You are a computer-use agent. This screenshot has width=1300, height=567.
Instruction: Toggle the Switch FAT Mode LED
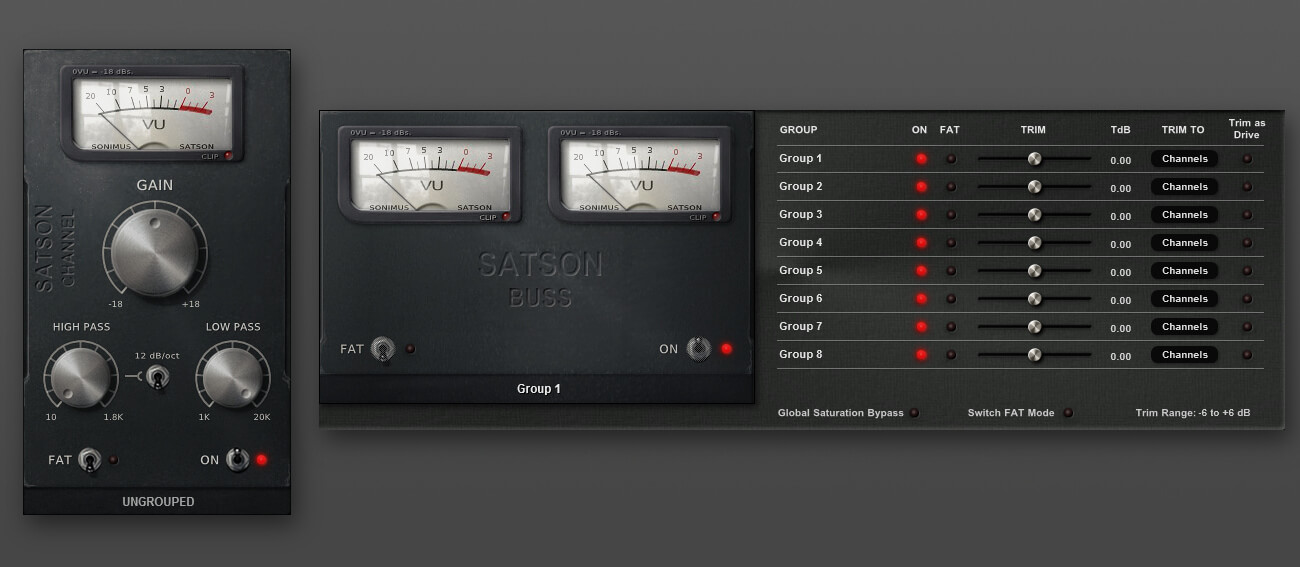pos(1067,413)
